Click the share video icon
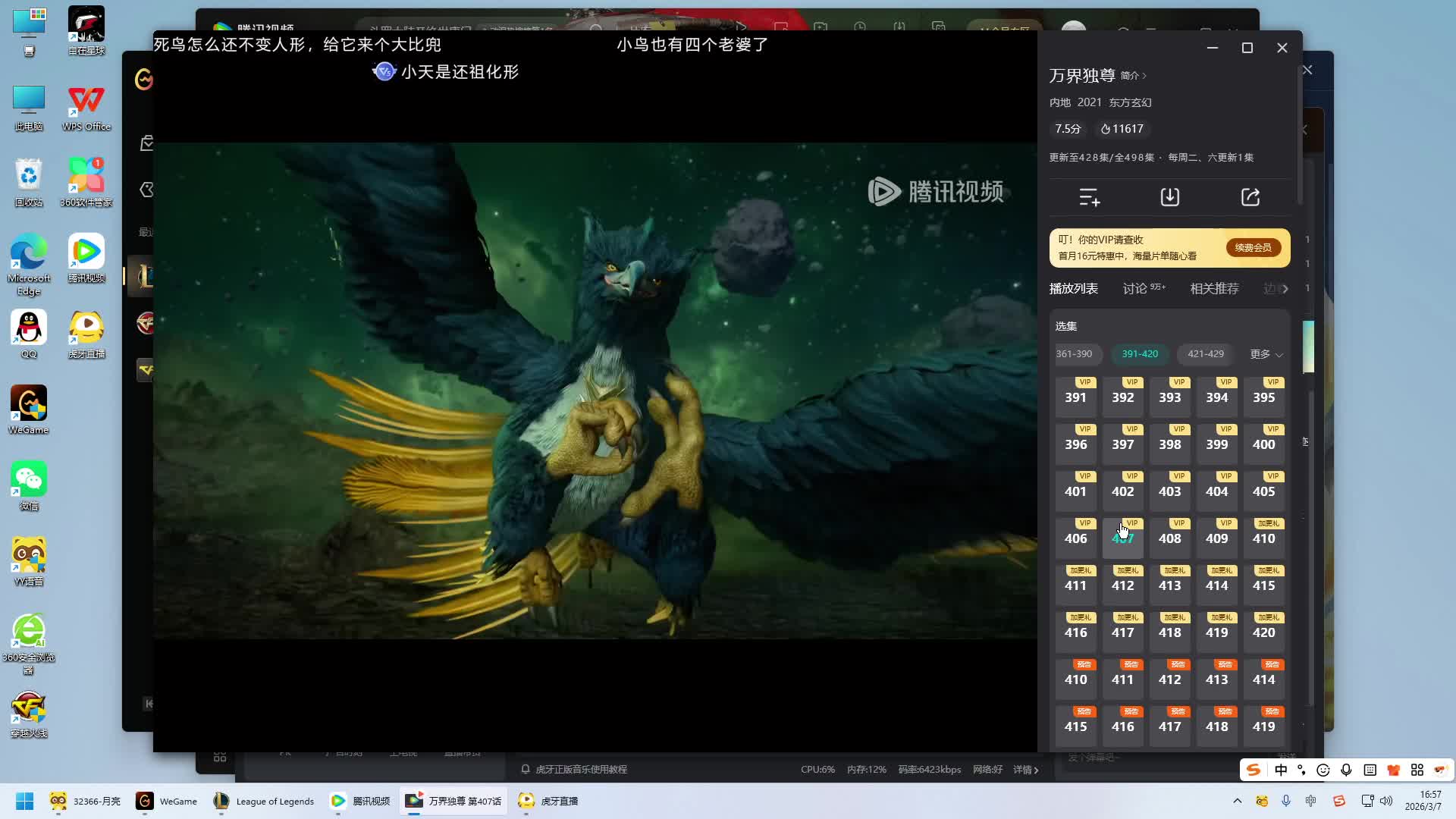1456x819 pixels. click(x=1250, y=197)
